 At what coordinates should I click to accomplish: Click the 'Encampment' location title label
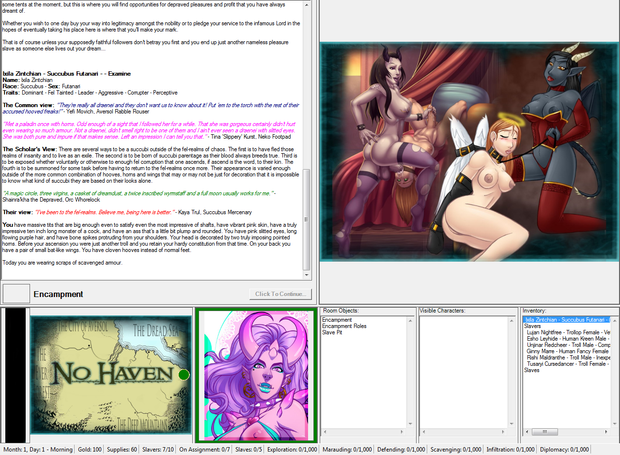point(58,294)
